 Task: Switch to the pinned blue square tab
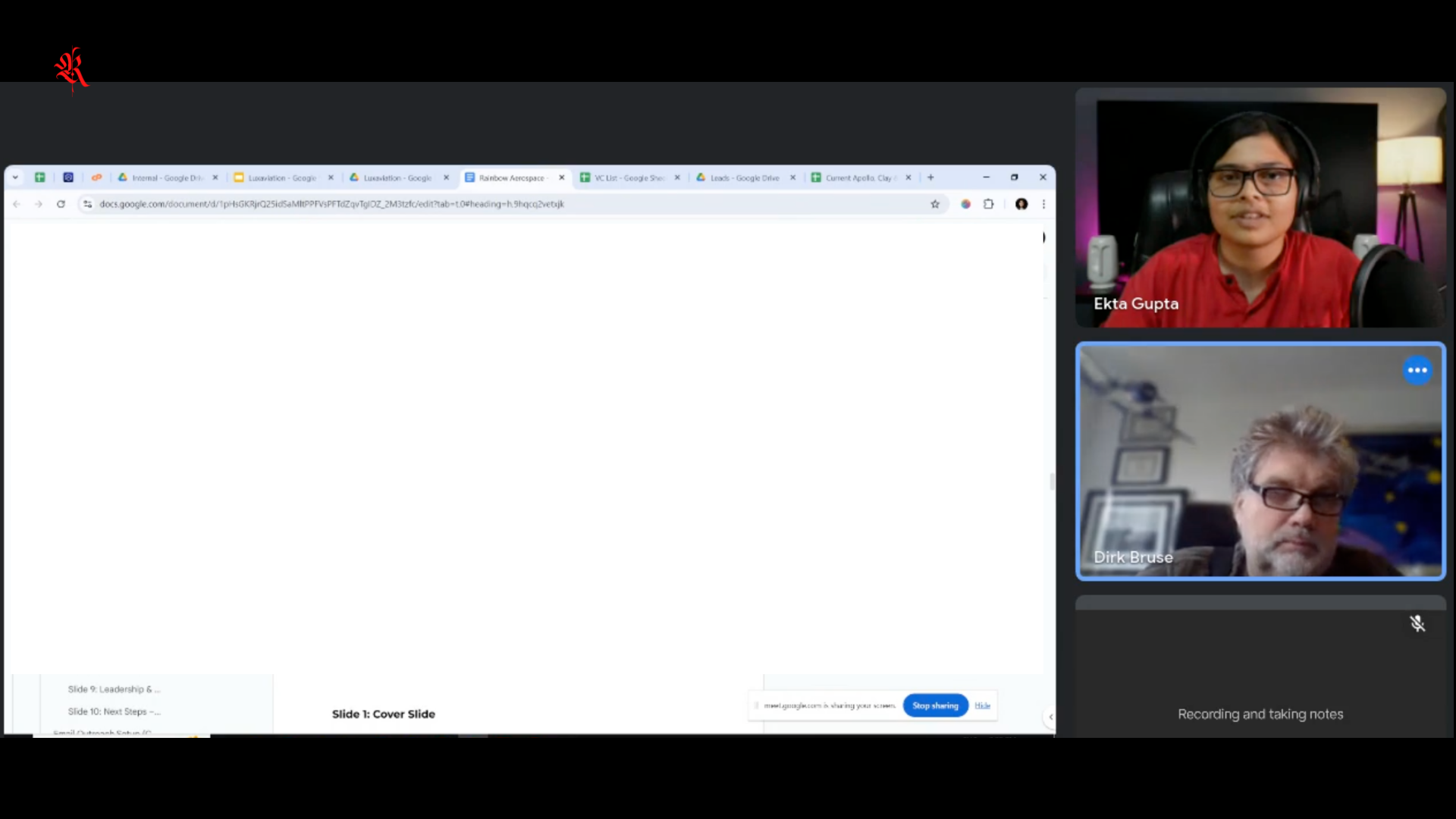point(68,177)
